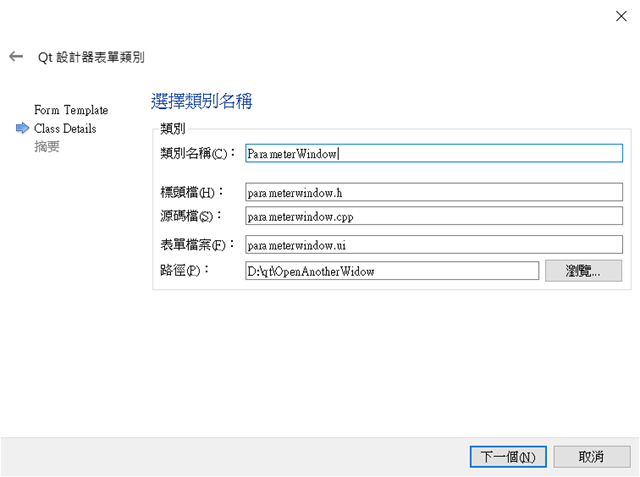Cancel the wizard with 取消 button
640x477 pixels.
591,457
